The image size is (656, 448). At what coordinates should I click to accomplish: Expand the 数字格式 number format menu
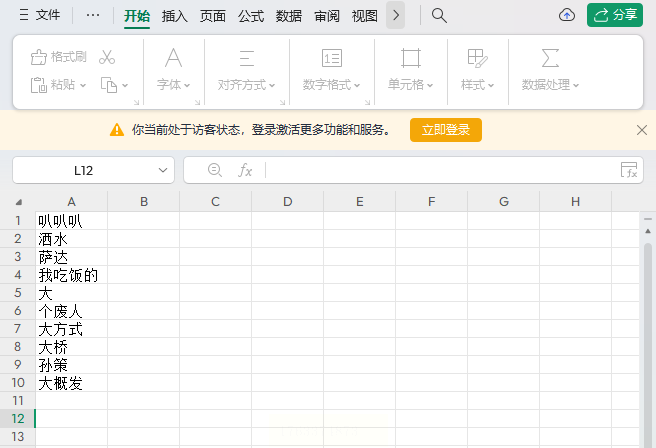(331, 85)
